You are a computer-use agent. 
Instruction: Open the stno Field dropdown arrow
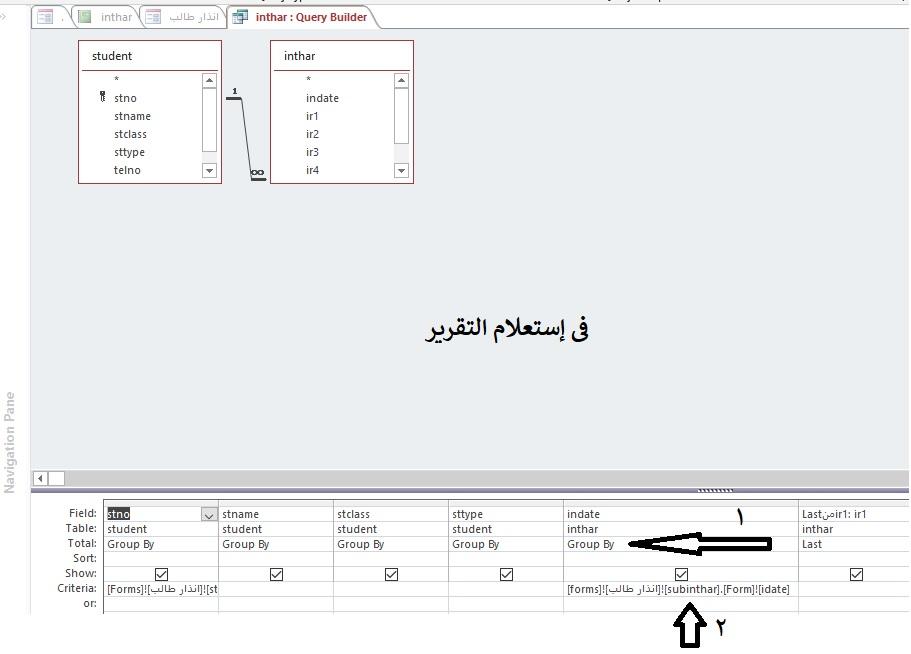pyautogui.click(x=209, y=515)
